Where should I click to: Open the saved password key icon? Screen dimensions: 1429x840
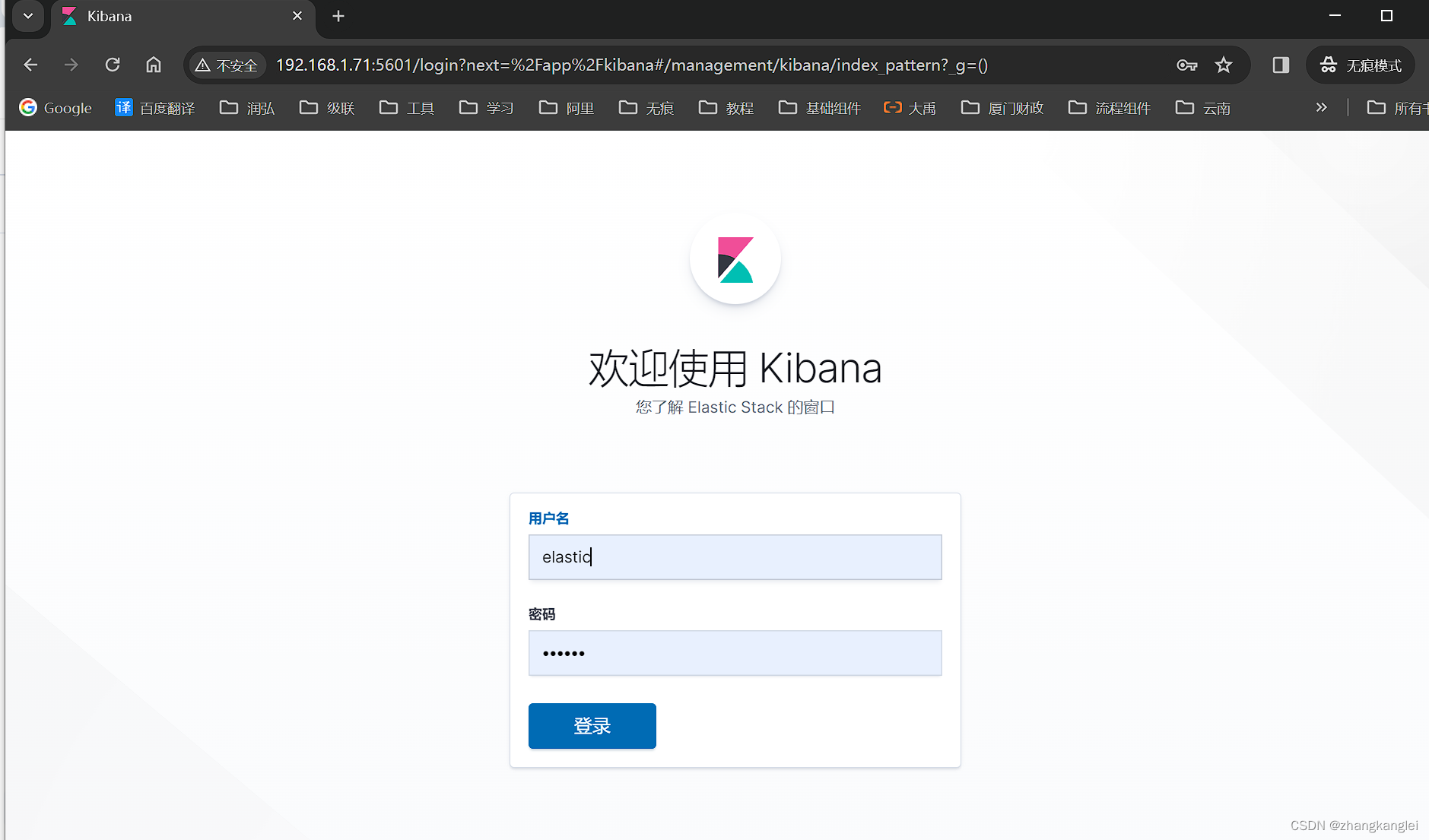pos(1187,65)
